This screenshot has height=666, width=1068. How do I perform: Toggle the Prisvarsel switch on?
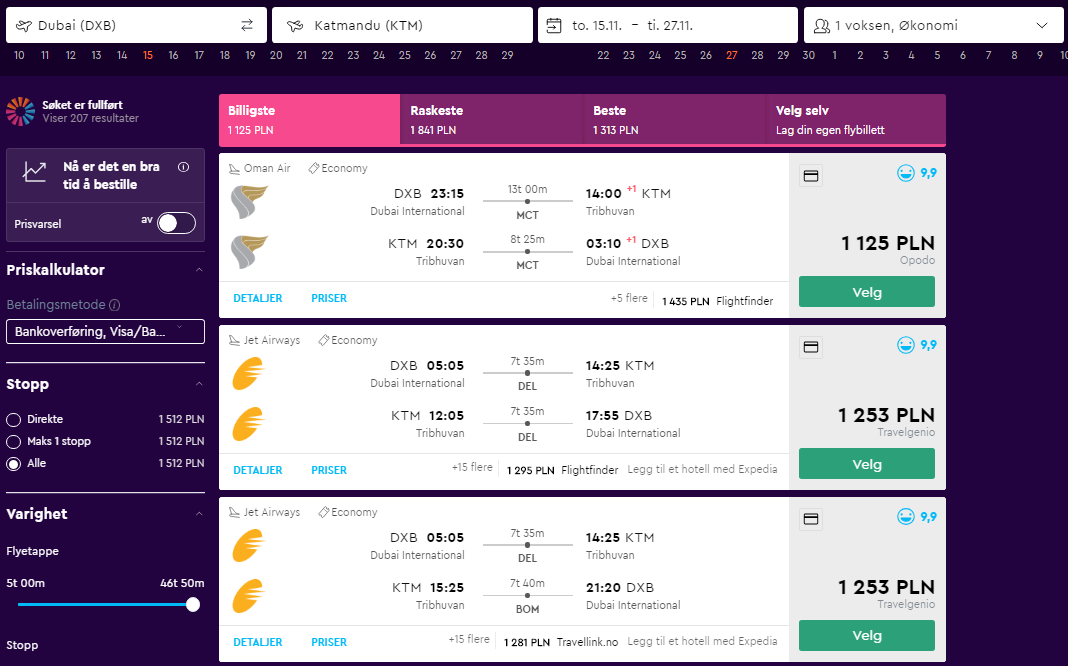pyautogui.click(x=176, y=223)
